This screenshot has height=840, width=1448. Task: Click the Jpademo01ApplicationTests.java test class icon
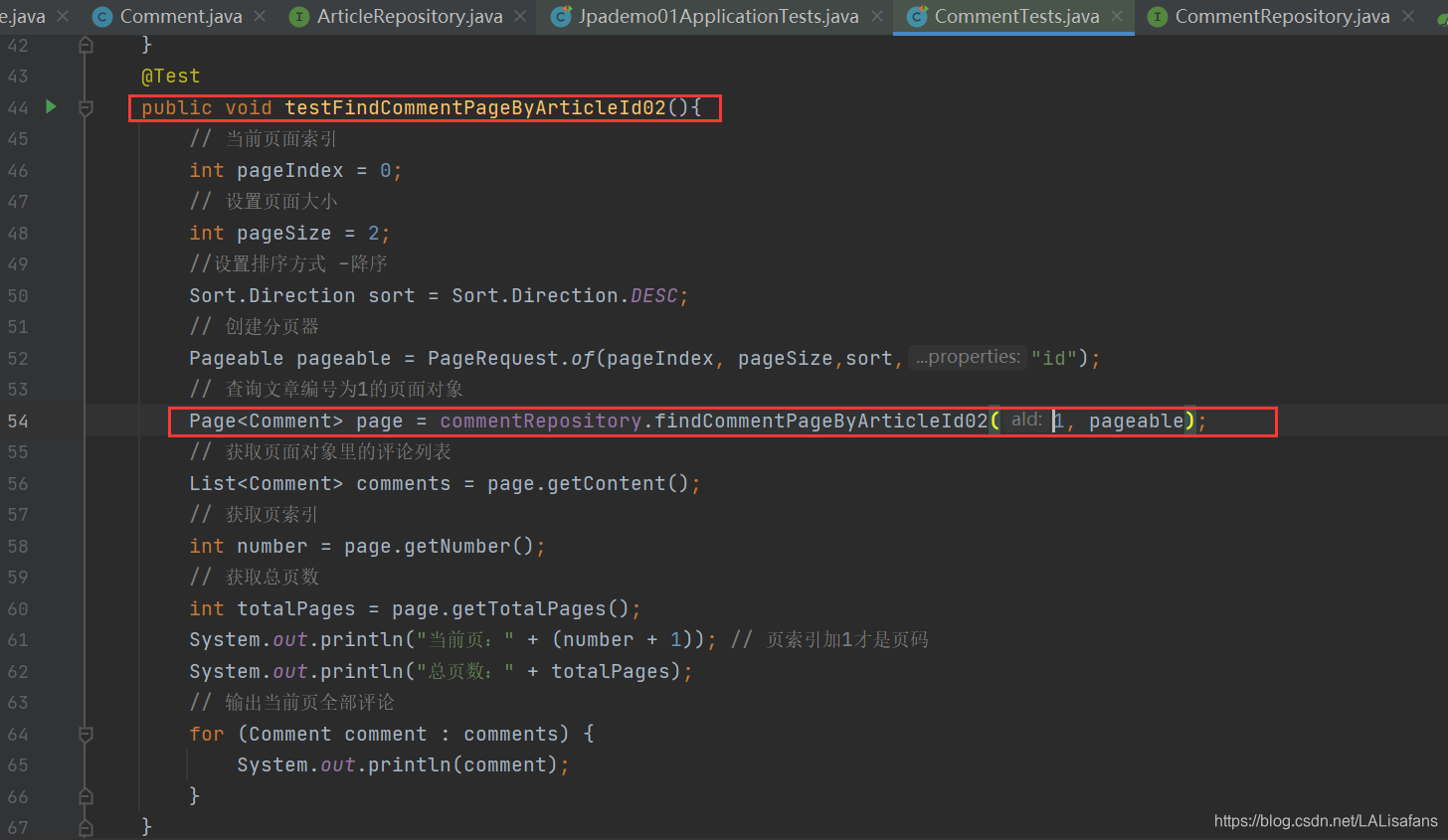(x=561, y=17)
